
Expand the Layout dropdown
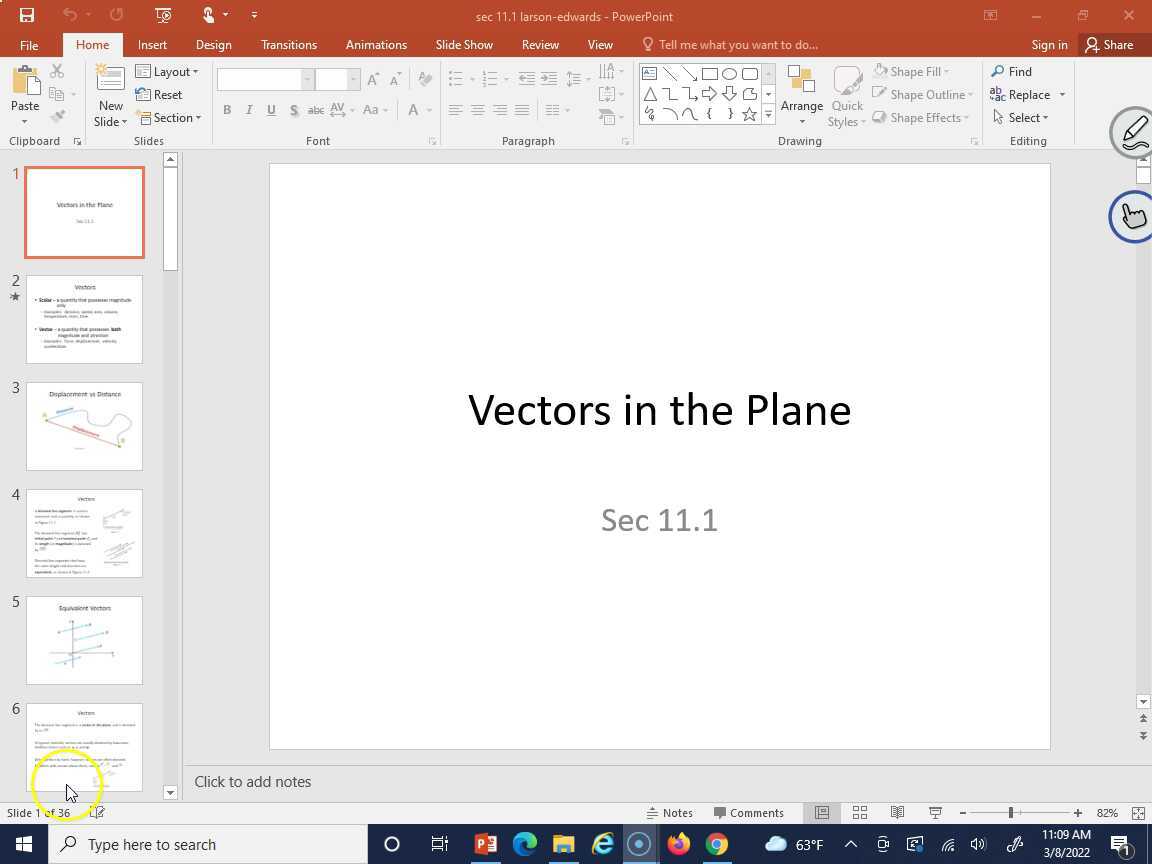coord(167,71)
